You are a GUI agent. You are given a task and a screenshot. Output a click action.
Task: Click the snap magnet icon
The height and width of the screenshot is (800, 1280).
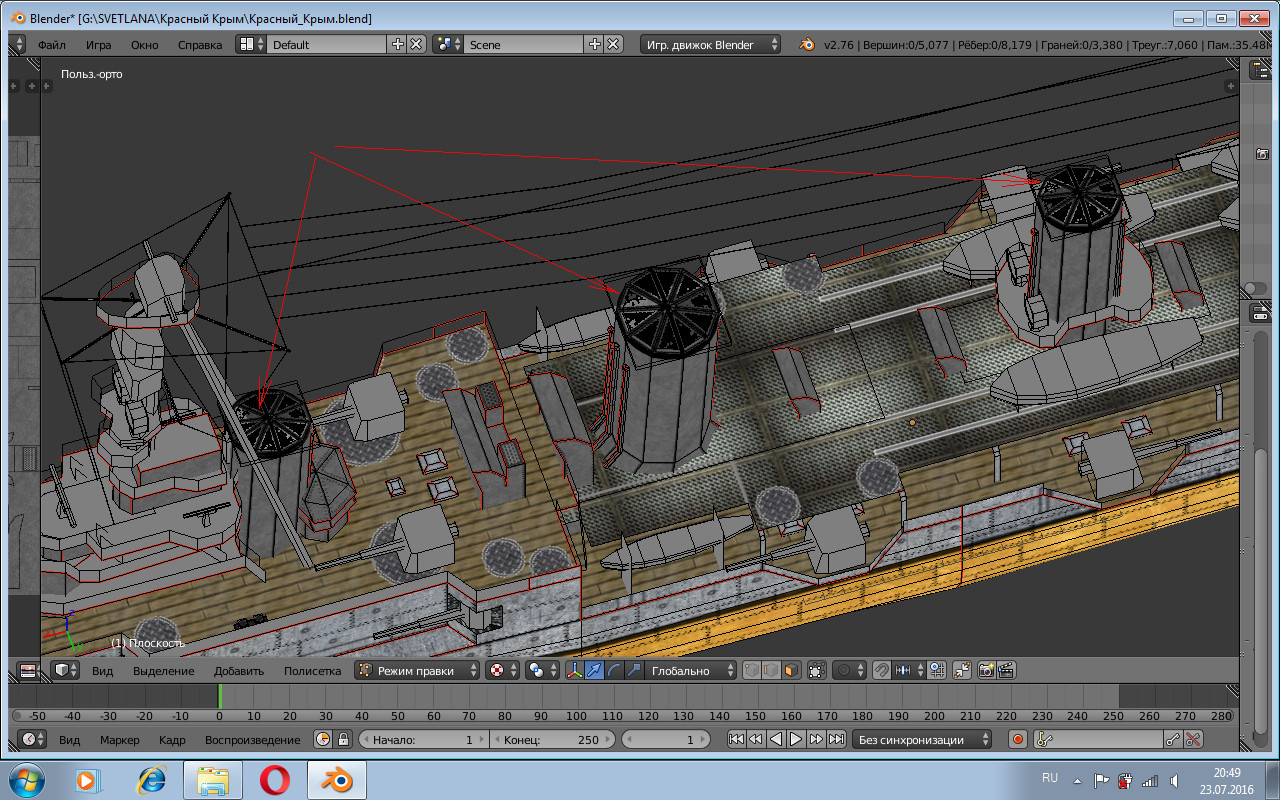pos(882,671)
